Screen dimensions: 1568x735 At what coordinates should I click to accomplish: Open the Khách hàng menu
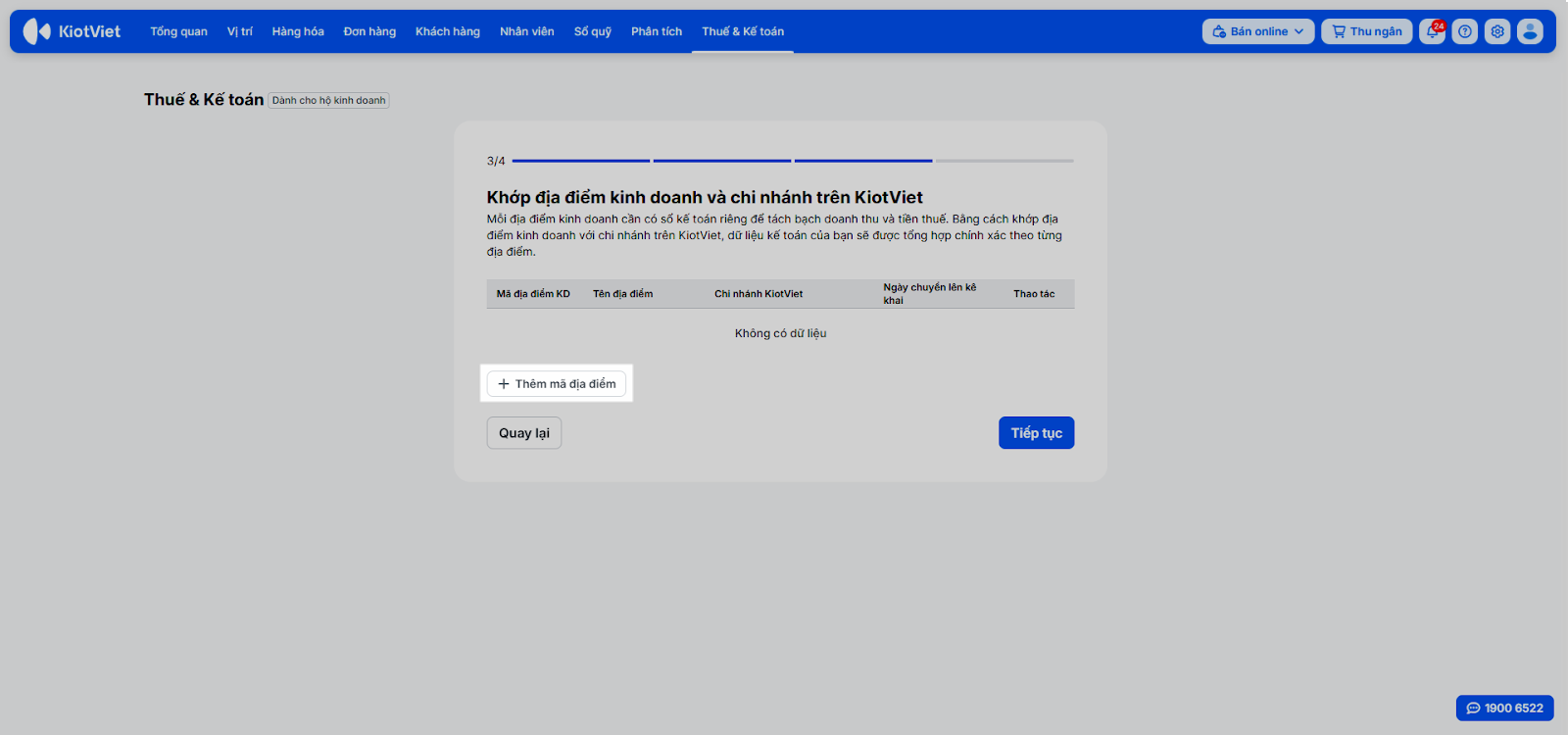tap(448, 31)
